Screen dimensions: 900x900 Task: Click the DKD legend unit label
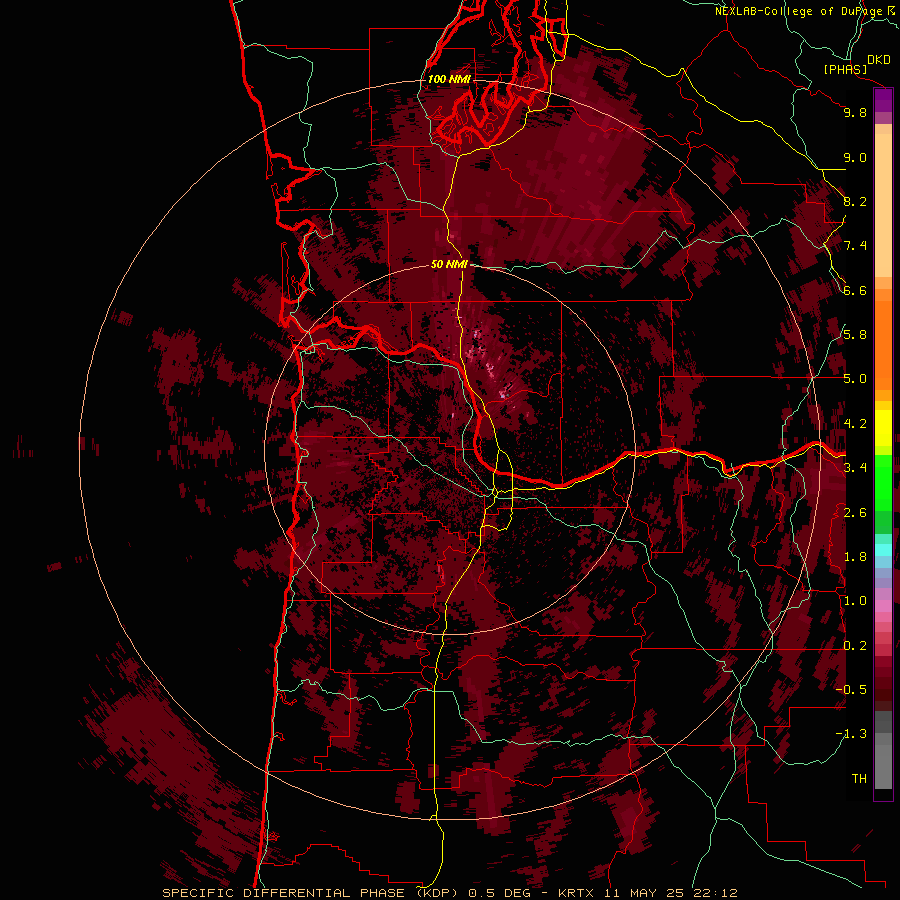pos(878,60)
